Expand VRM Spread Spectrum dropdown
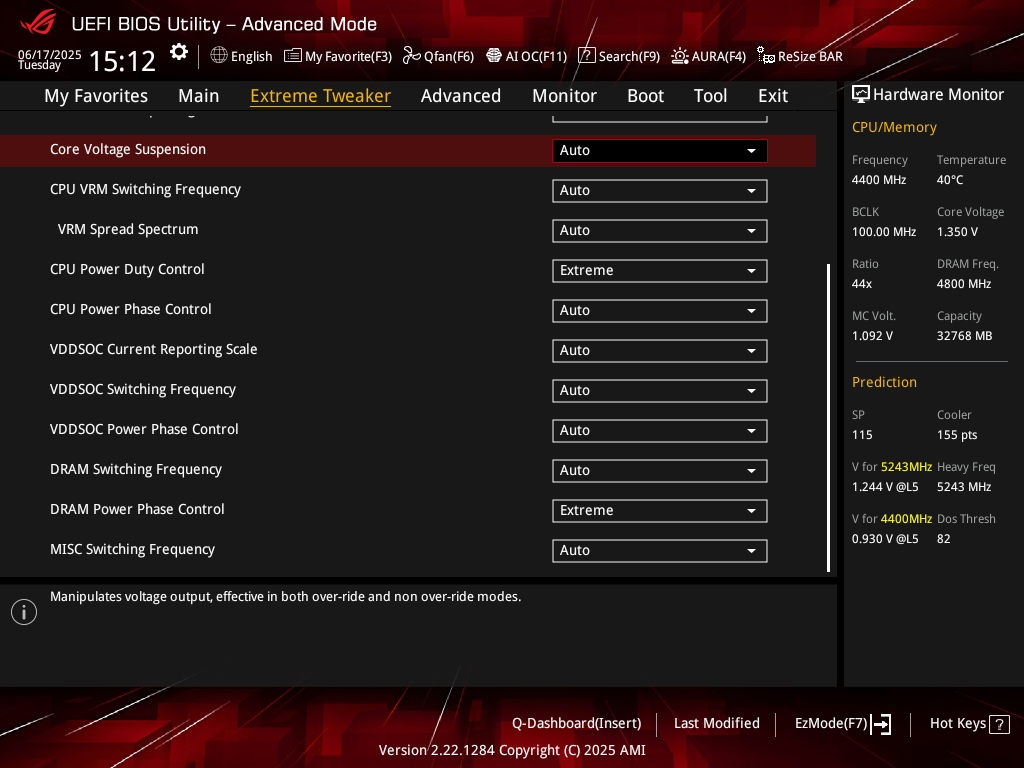 (660, 231)
